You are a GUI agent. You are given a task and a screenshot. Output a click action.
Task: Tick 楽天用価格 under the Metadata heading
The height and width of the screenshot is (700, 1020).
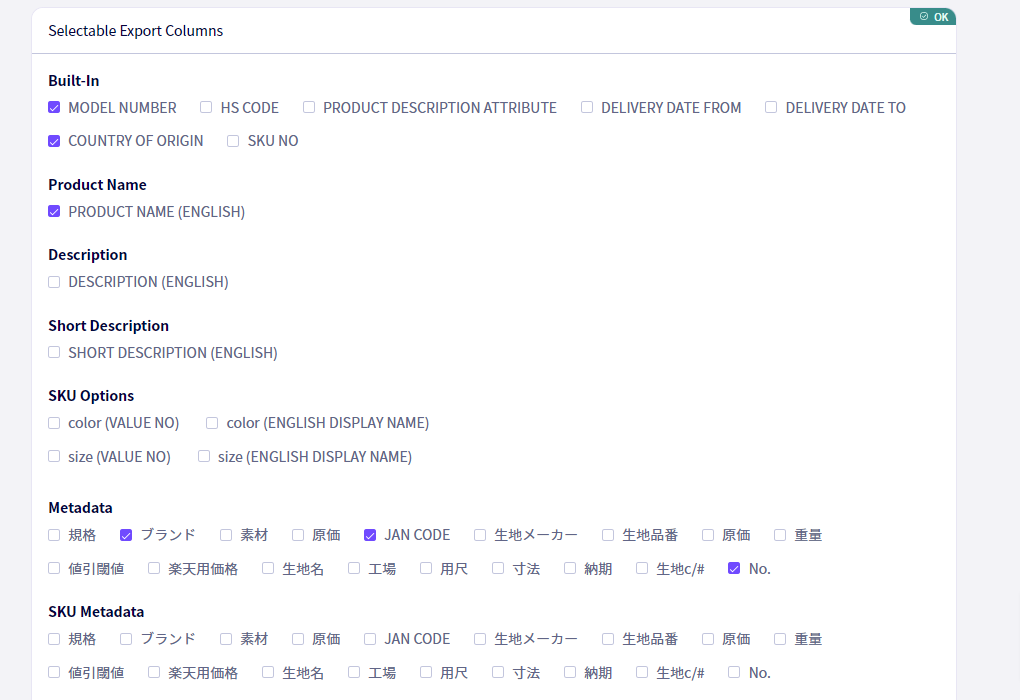click(154, 569)
